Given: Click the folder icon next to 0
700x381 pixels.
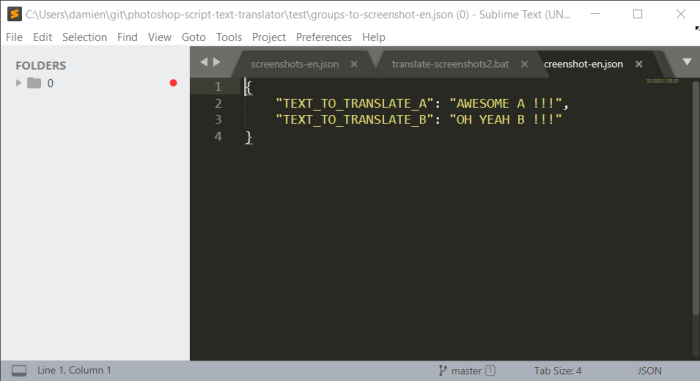Looking at the screenshot, I should (x=34, y=83).
